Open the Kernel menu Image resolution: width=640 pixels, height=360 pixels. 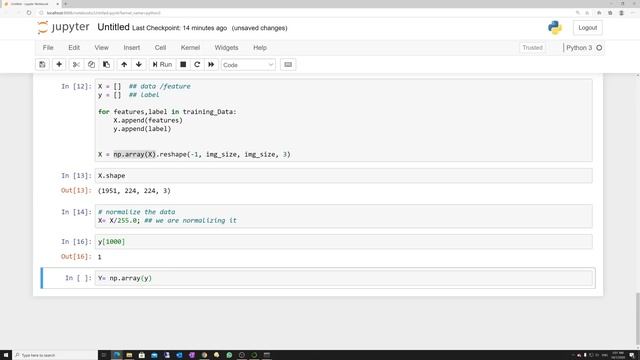pyautogui.click(x=190, y=48)
